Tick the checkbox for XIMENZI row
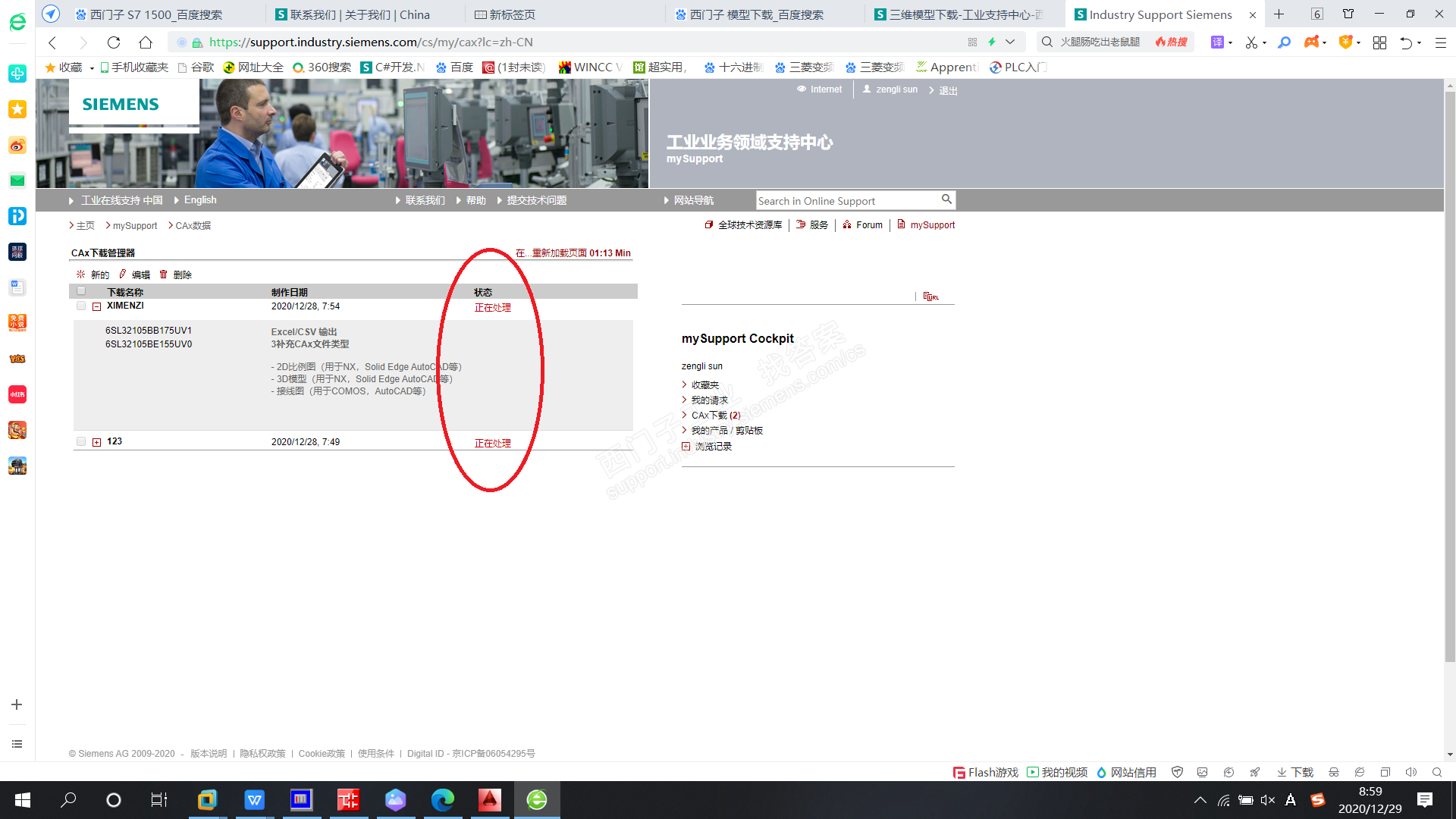The width and height of the screenshot is (1456, 819). point(81,306)
